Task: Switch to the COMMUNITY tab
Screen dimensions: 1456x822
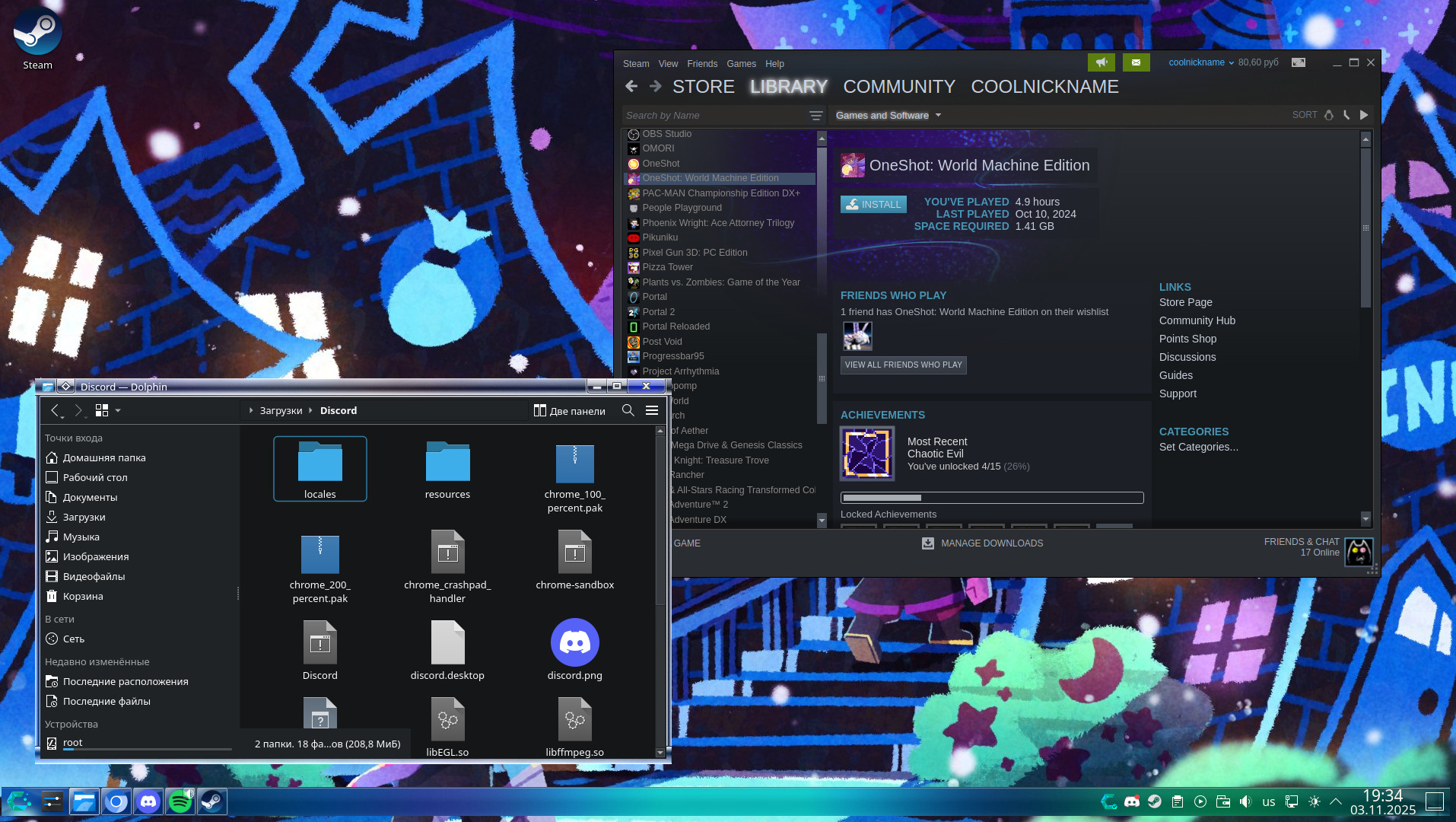Action: click(898, 87)
